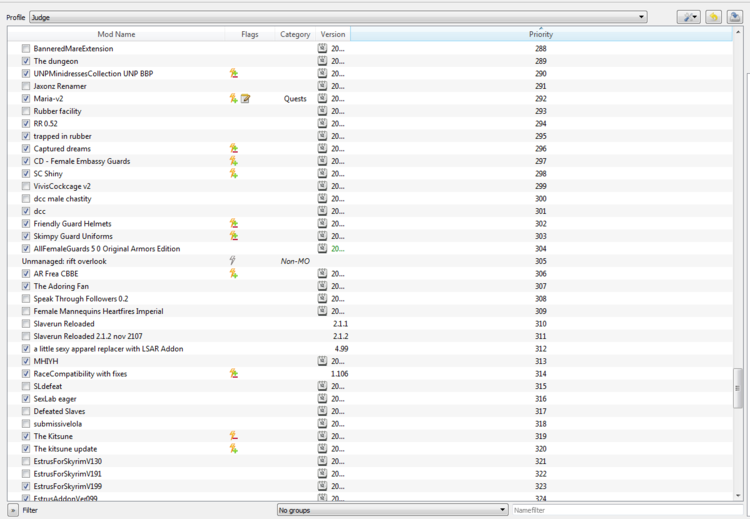Viewport: 750px width, 519px height.
Task: Enable the Jaxonz Renamer checkbox
Action: click(26, 86)
